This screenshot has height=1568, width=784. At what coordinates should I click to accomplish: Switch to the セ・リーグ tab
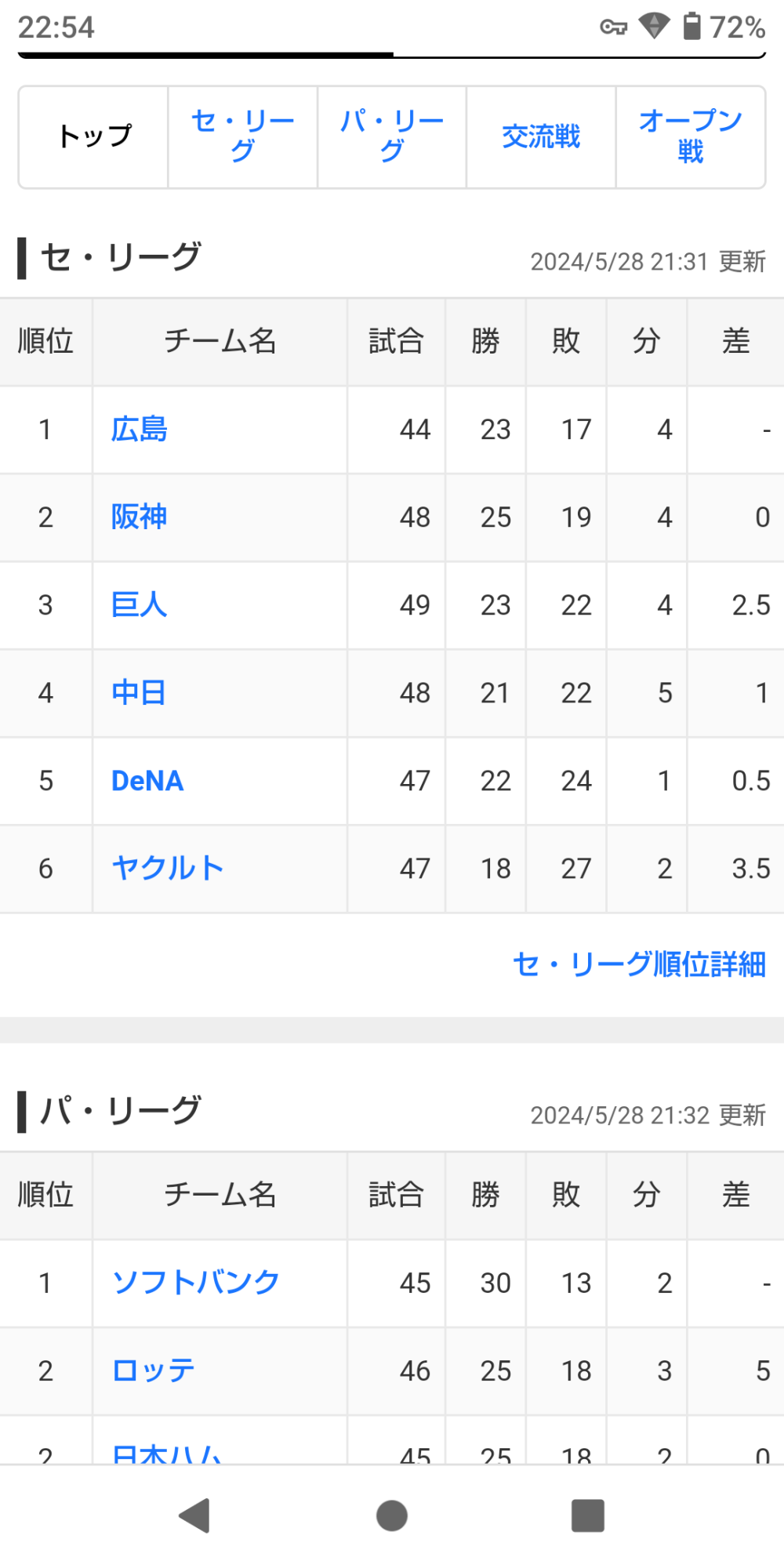pos(243,136)
